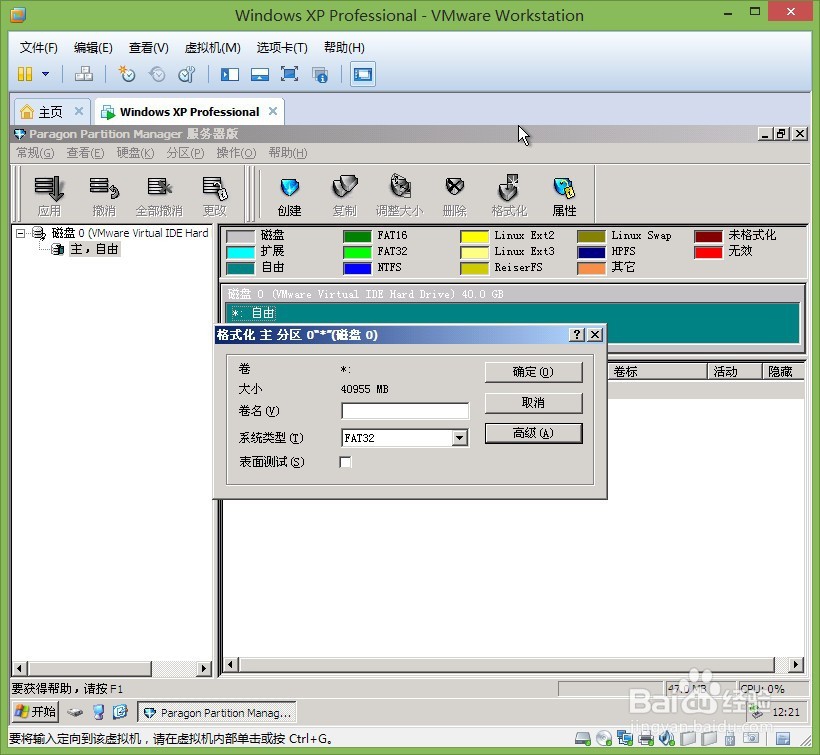The image size is (820, 755).
Task: Click into the 卷名(V) input field
Action: pyautogui.click(x=405, y=411)
